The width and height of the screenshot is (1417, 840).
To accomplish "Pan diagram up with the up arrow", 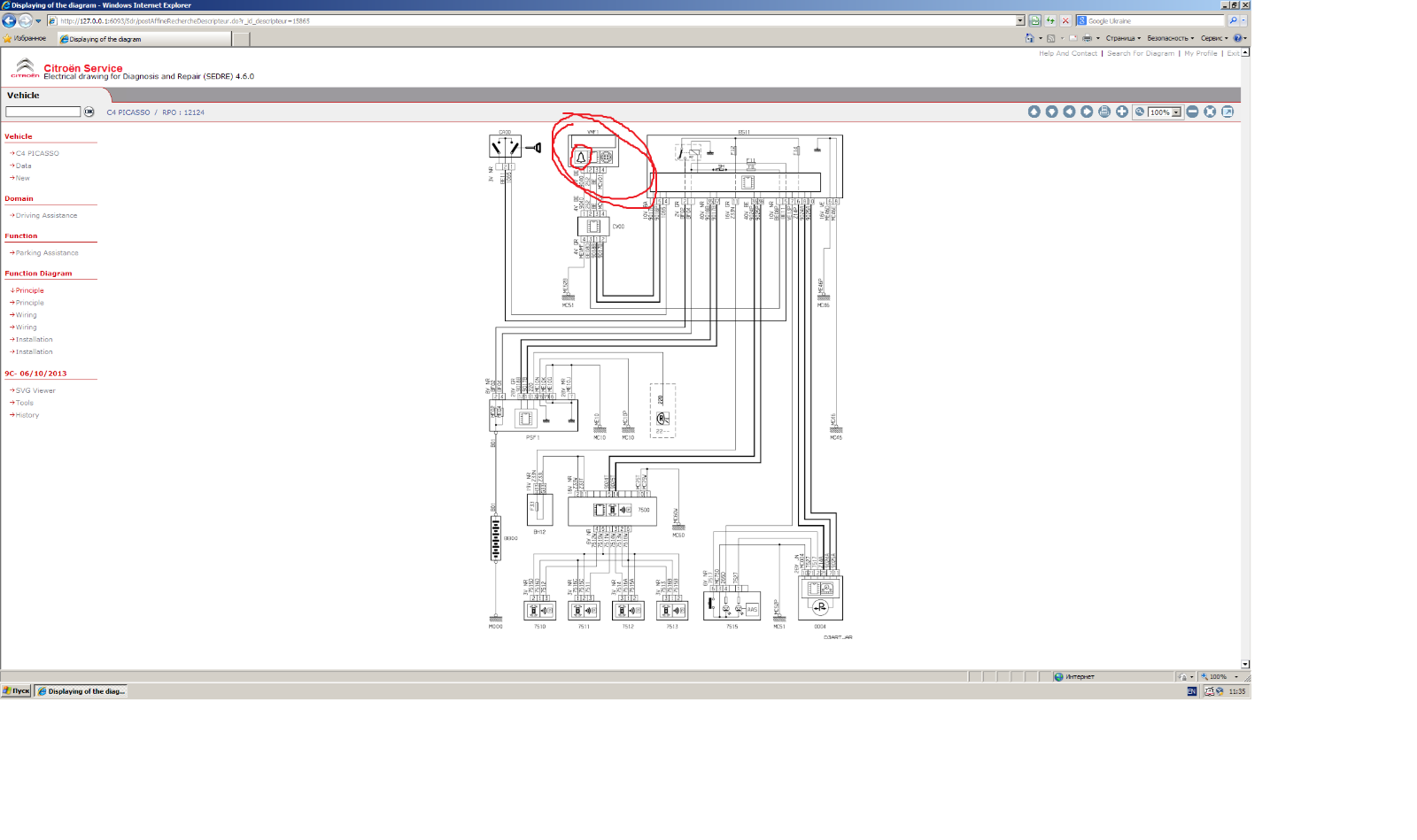I will (x=1034, y=112).
